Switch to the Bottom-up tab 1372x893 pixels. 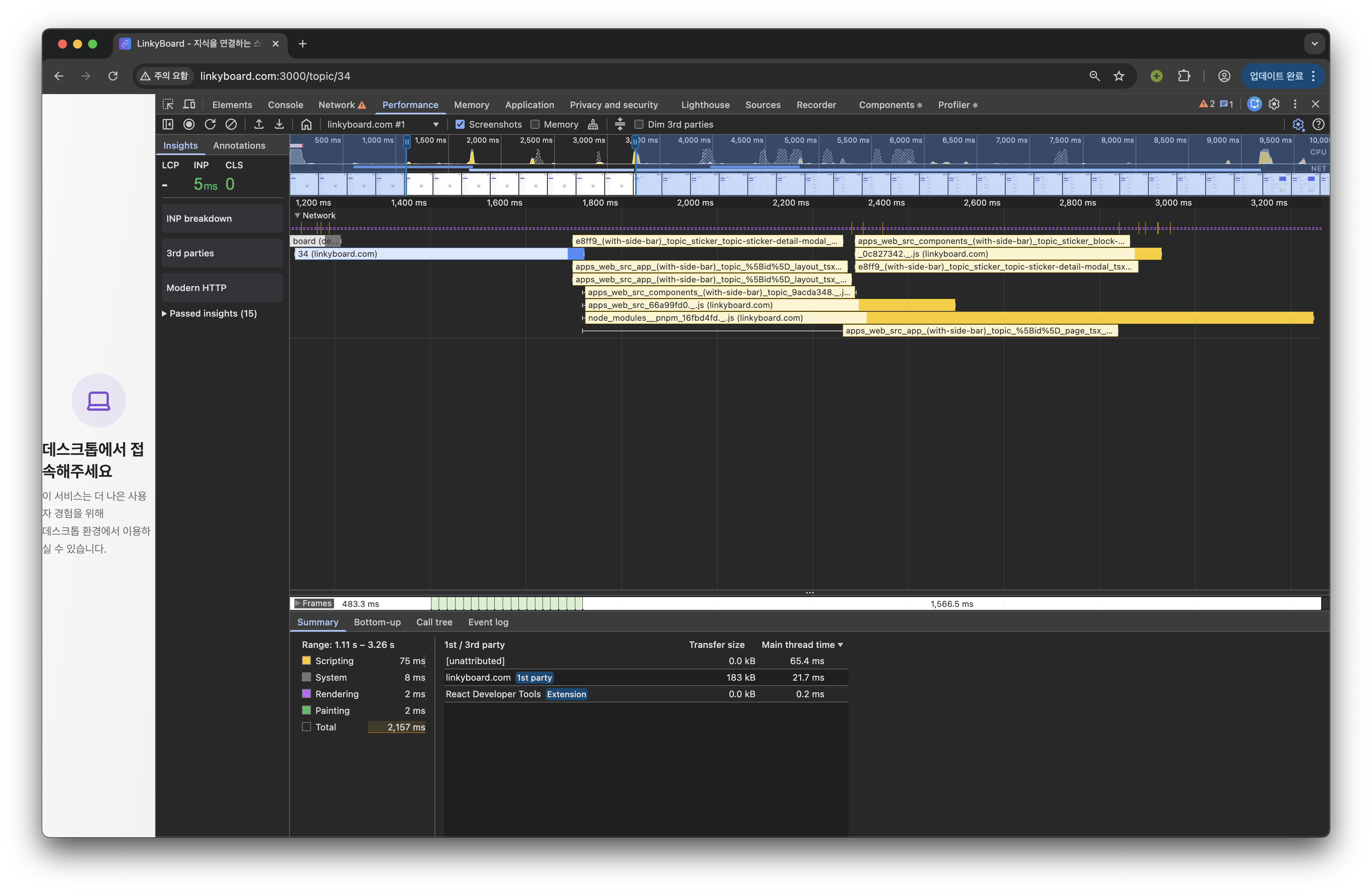click(x=377, y=622)
